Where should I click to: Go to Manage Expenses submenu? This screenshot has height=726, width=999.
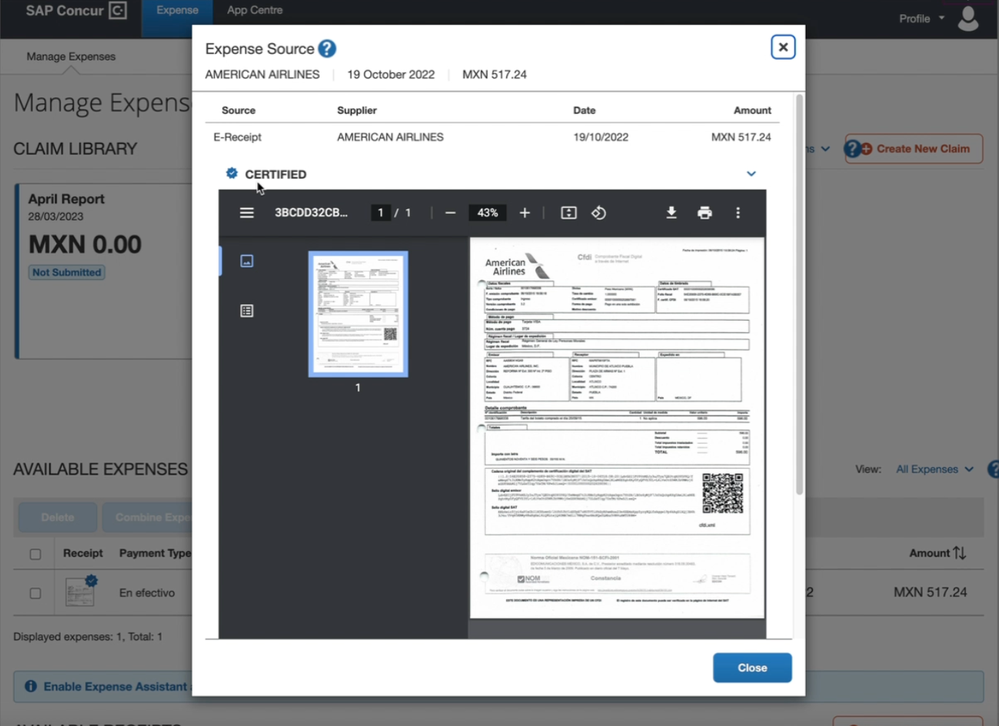71,57
